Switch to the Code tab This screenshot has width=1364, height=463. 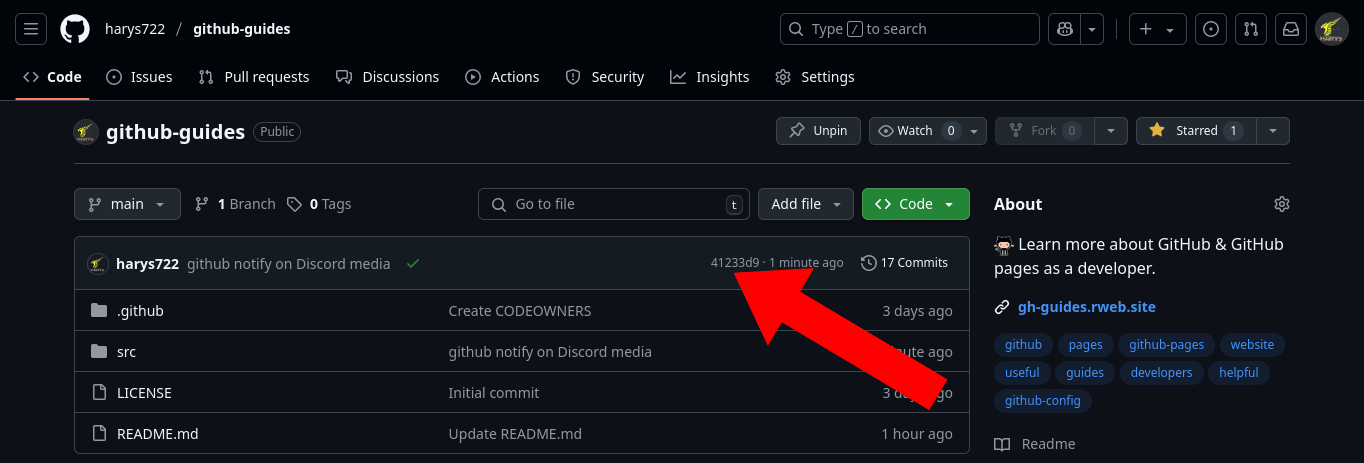point(52,77)
